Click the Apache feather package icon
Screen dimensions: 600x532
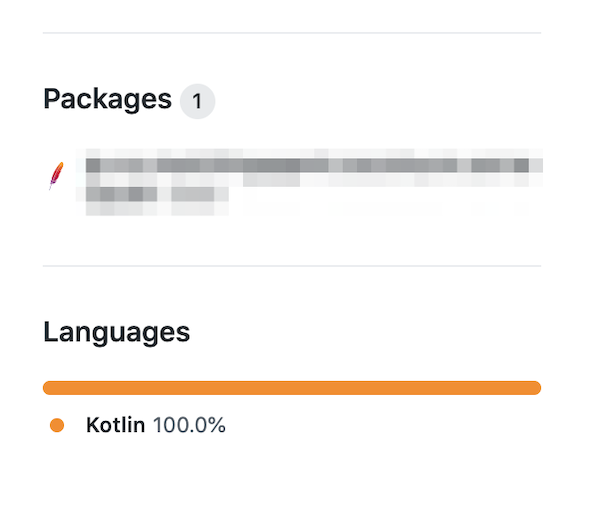pyautogui.click(x=56, y=175)
